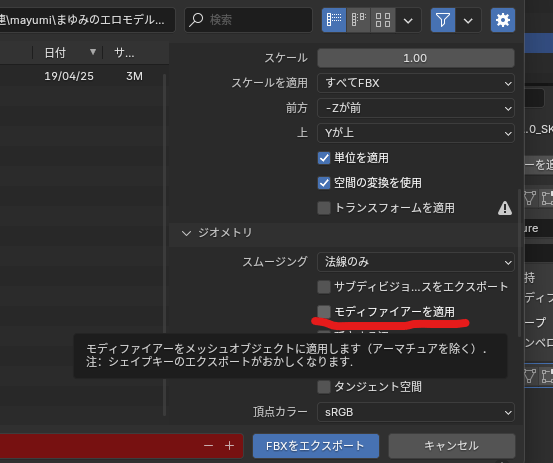Decrement filename number with minus button

click(x=208, y=446)
